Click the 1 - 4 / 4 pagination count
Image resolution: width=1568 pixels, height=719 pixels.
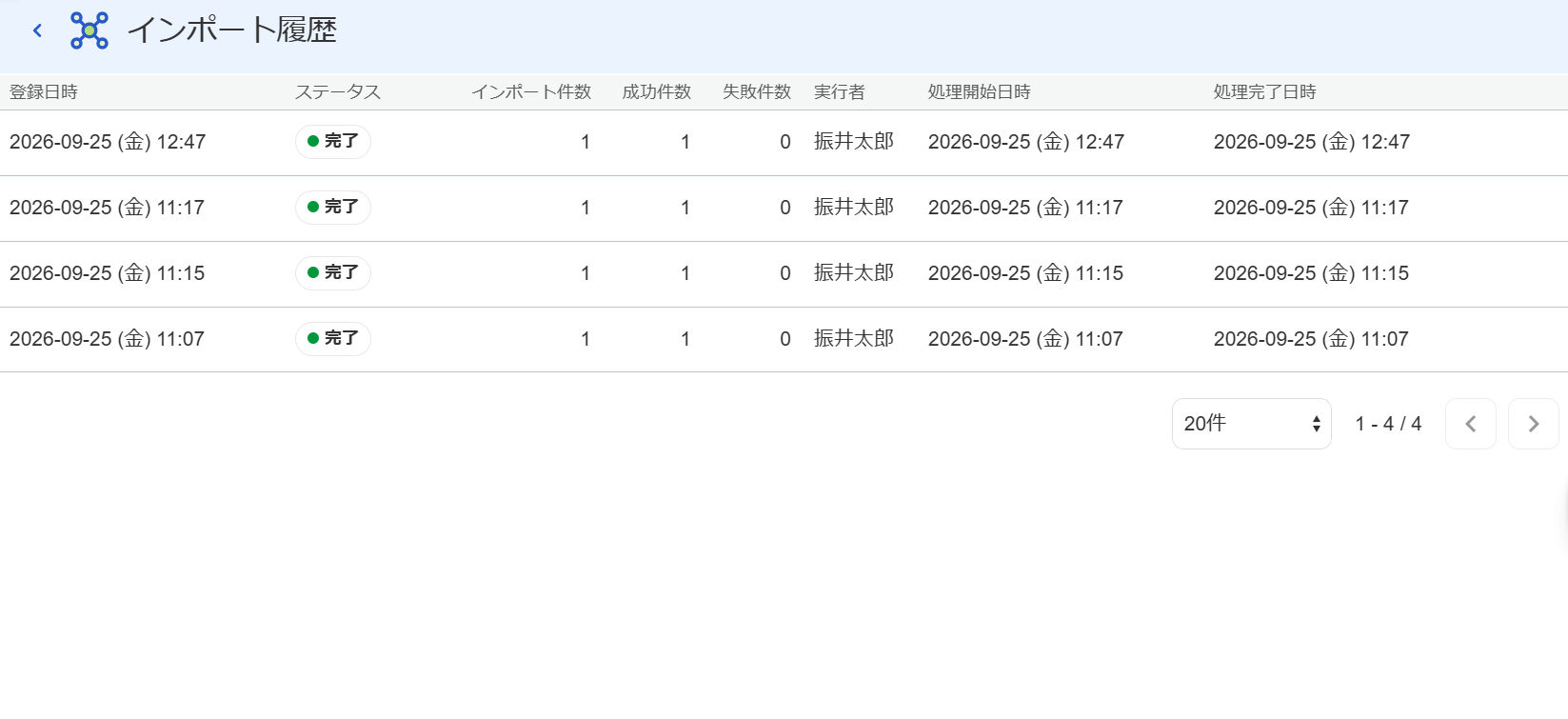click(1388, 424)
